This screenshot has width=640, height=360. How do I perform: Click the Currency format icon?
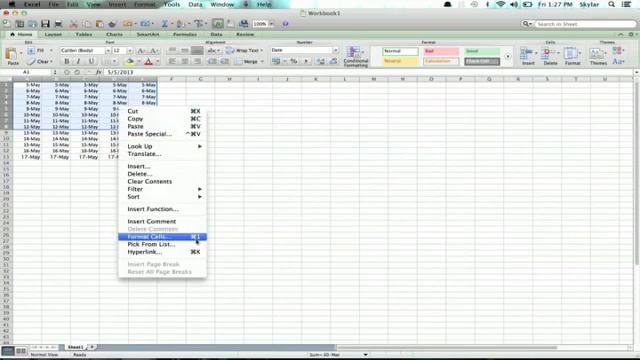[276, 62]
